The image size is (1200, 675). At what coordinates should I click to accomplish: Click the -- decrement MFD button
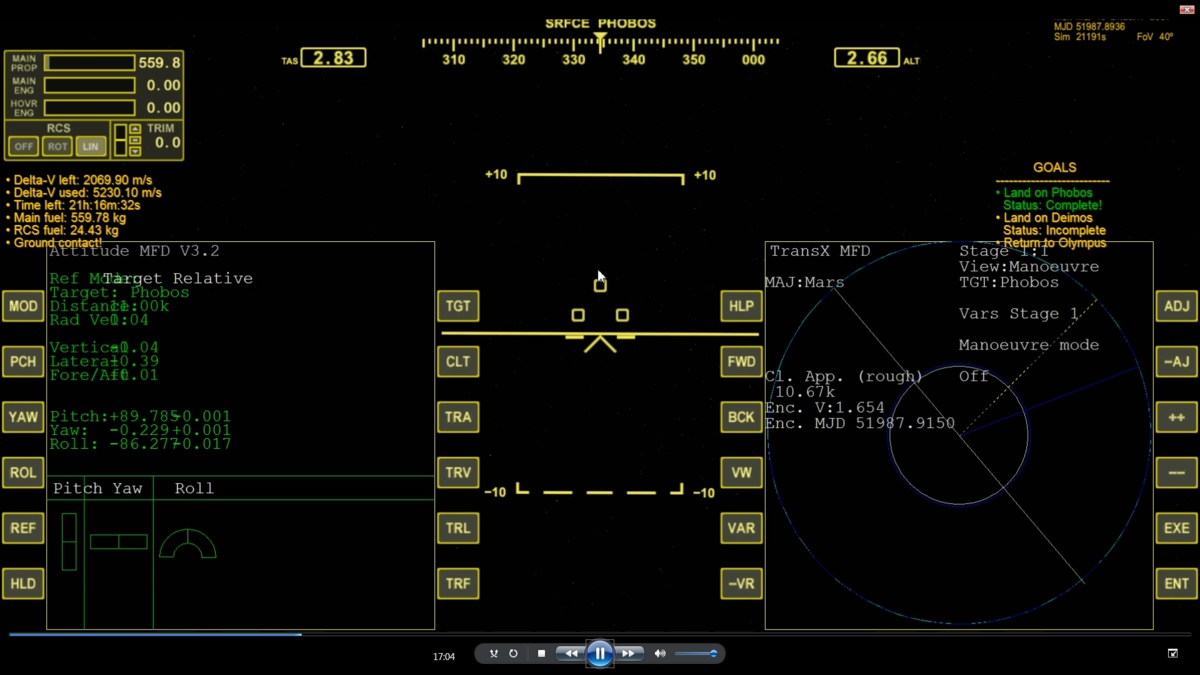coord(1176,473)
